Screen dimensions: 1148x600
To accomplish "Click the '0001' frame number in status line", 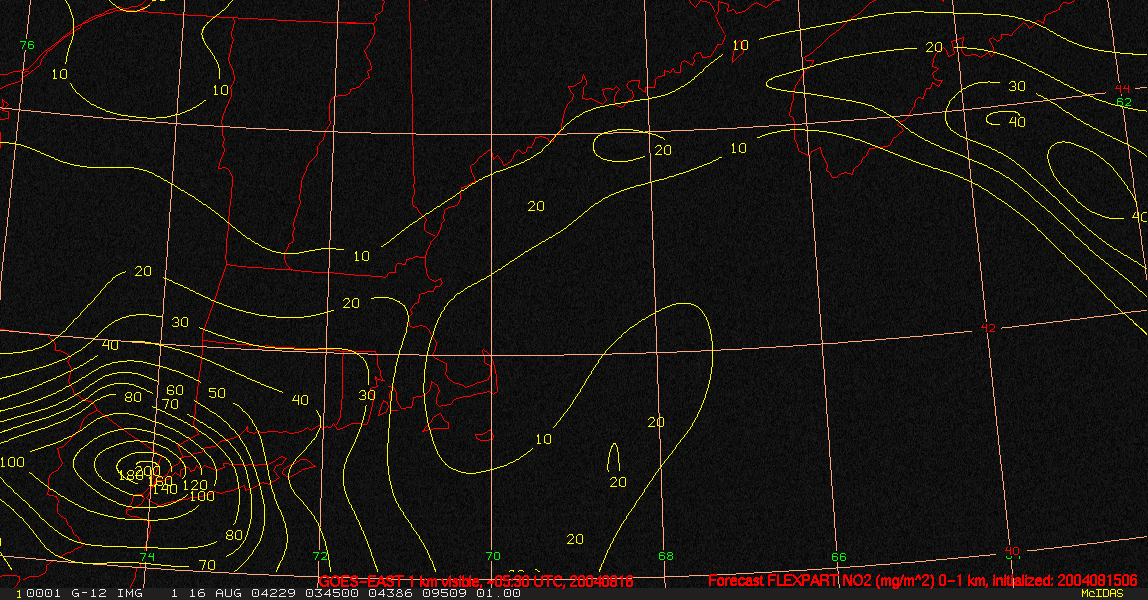I will 43,593.
